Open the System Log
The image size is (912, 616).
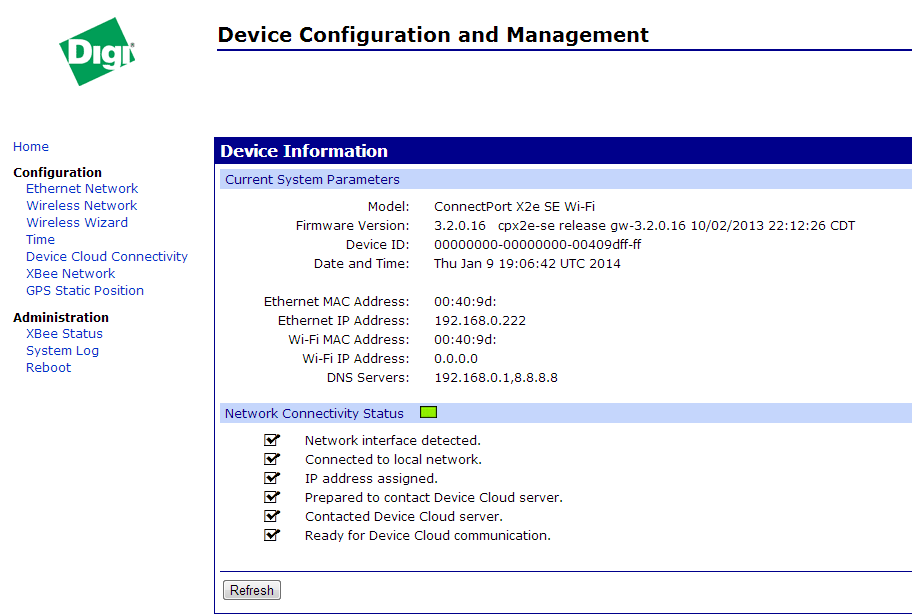tap(62, 351)
